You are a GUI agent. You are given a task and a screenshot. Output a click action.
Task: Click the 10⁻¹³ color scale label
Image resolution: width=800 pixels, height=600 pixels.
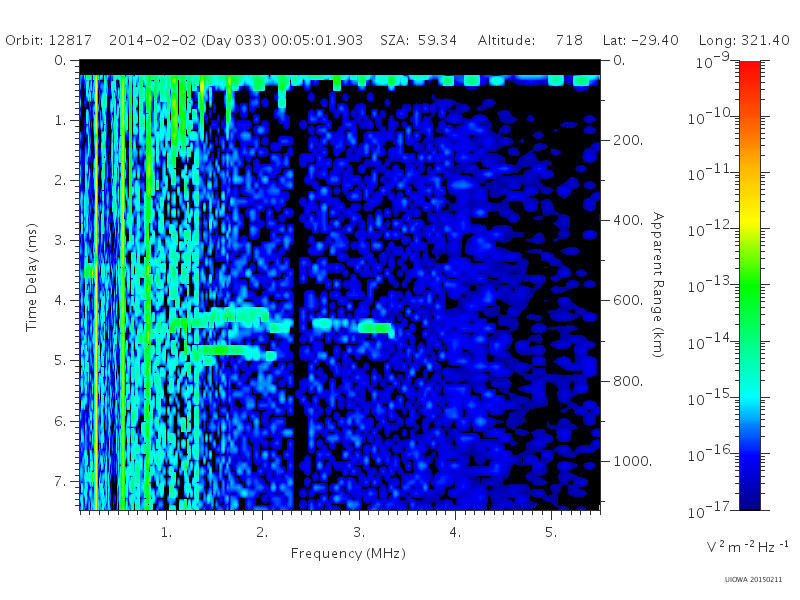[711, 285]
